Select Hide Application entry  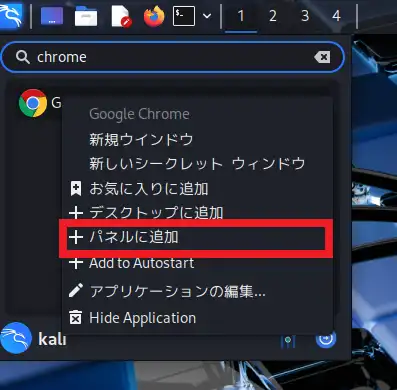pos(197,318)
